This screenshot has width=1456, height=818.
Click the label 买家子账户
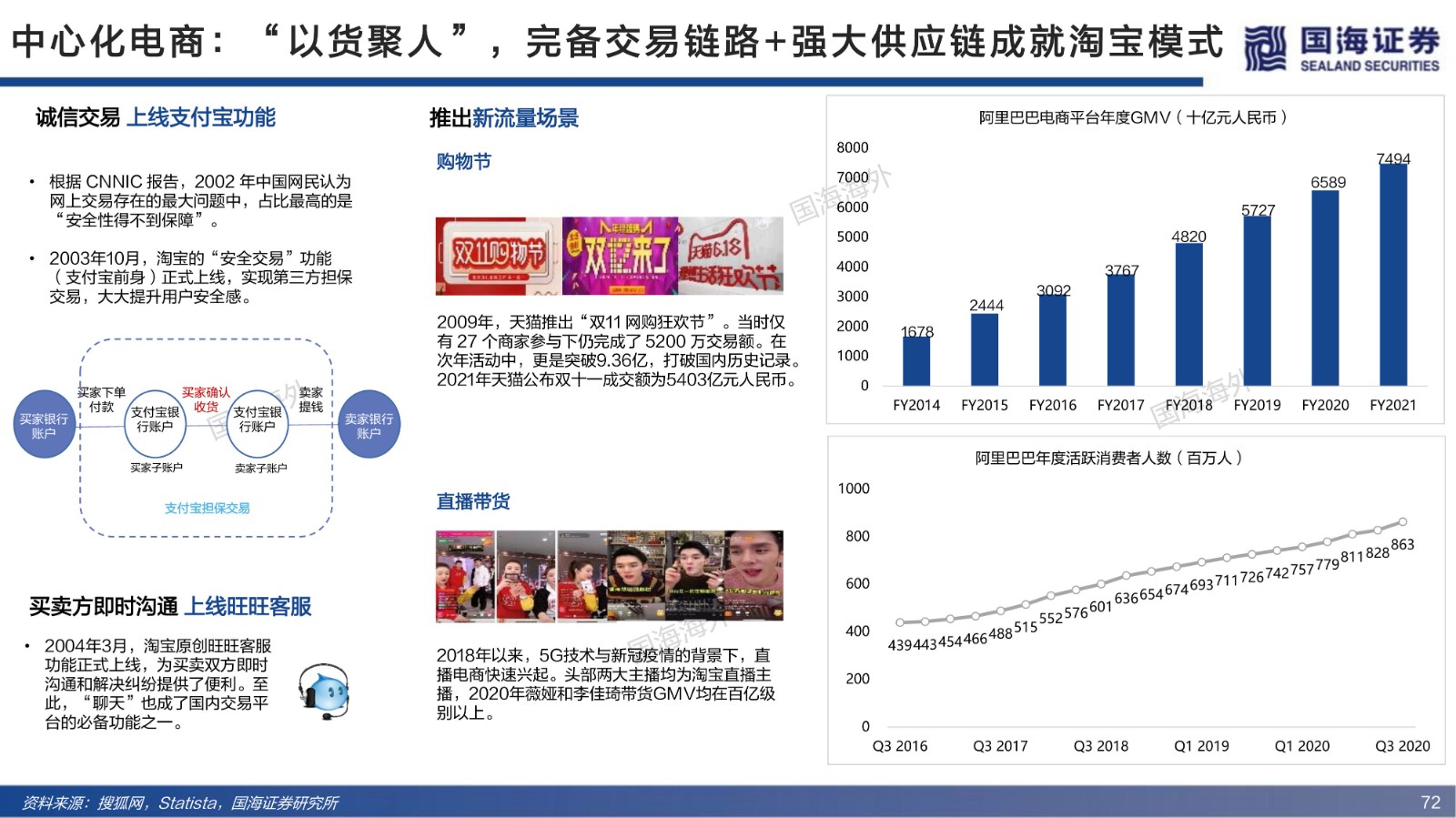tap(157, 468)
